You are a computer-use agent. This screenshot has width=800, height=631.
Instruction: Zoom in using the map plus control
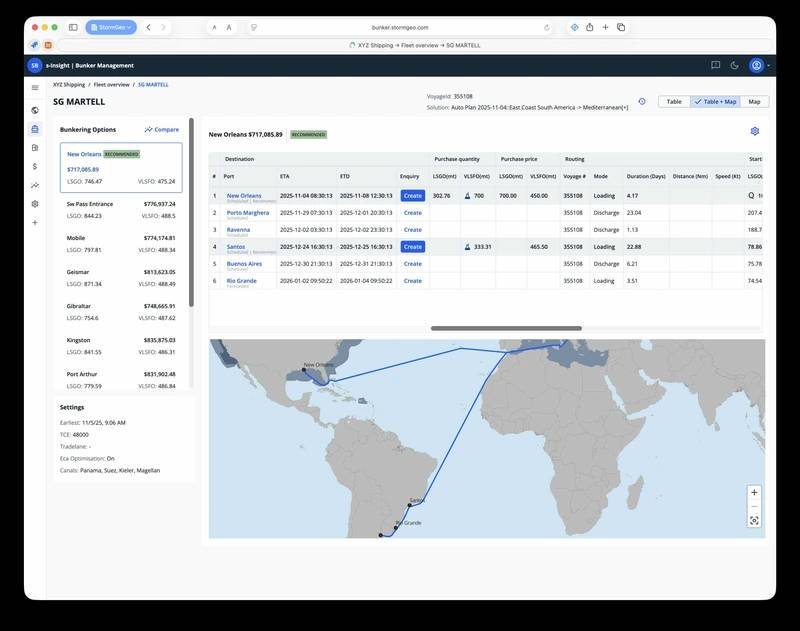pos(753,492)
